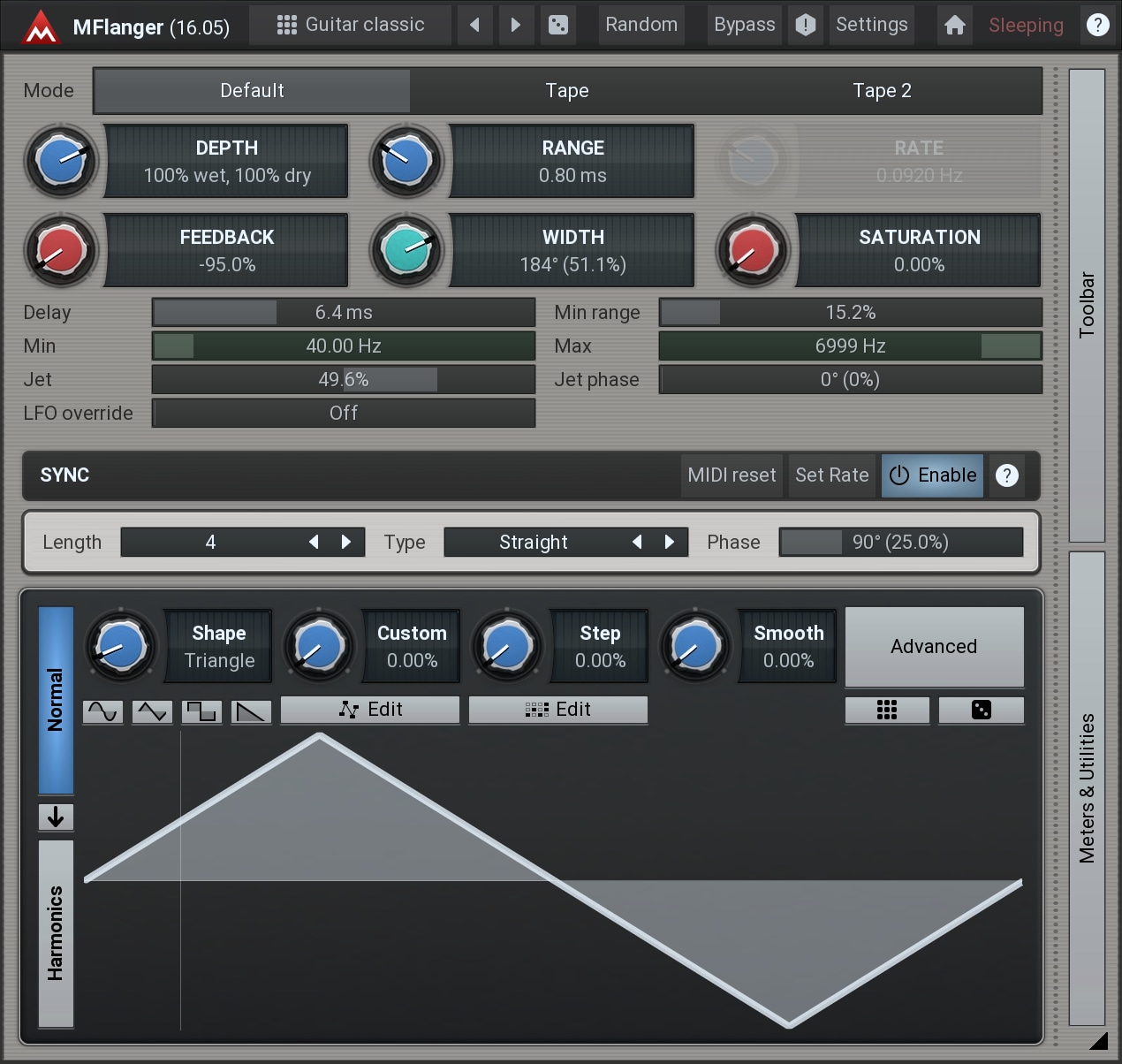Click the Type previous arrow
This screenshot has height=1064, width=1122.
(637, 542)
